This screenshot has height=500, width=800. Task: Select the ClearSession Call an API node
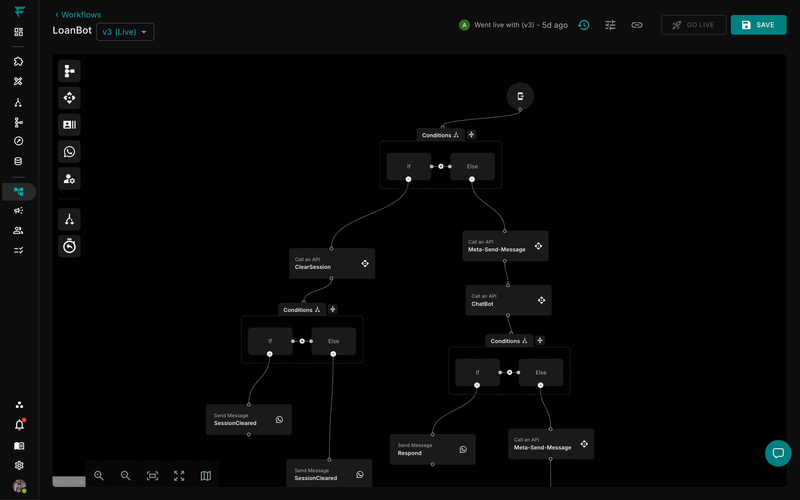tap(332, 264)
